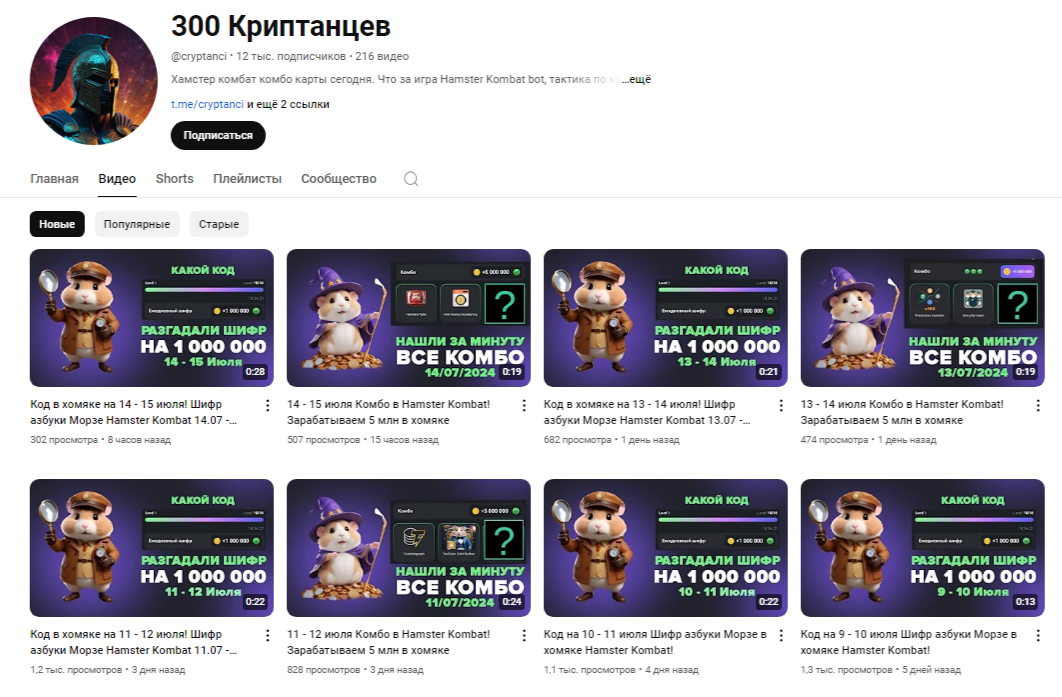Click '1,2 тыс. просмотров • 3 дня назад' text
Screen dimensions: 1062x697
[x=108, y=670]
